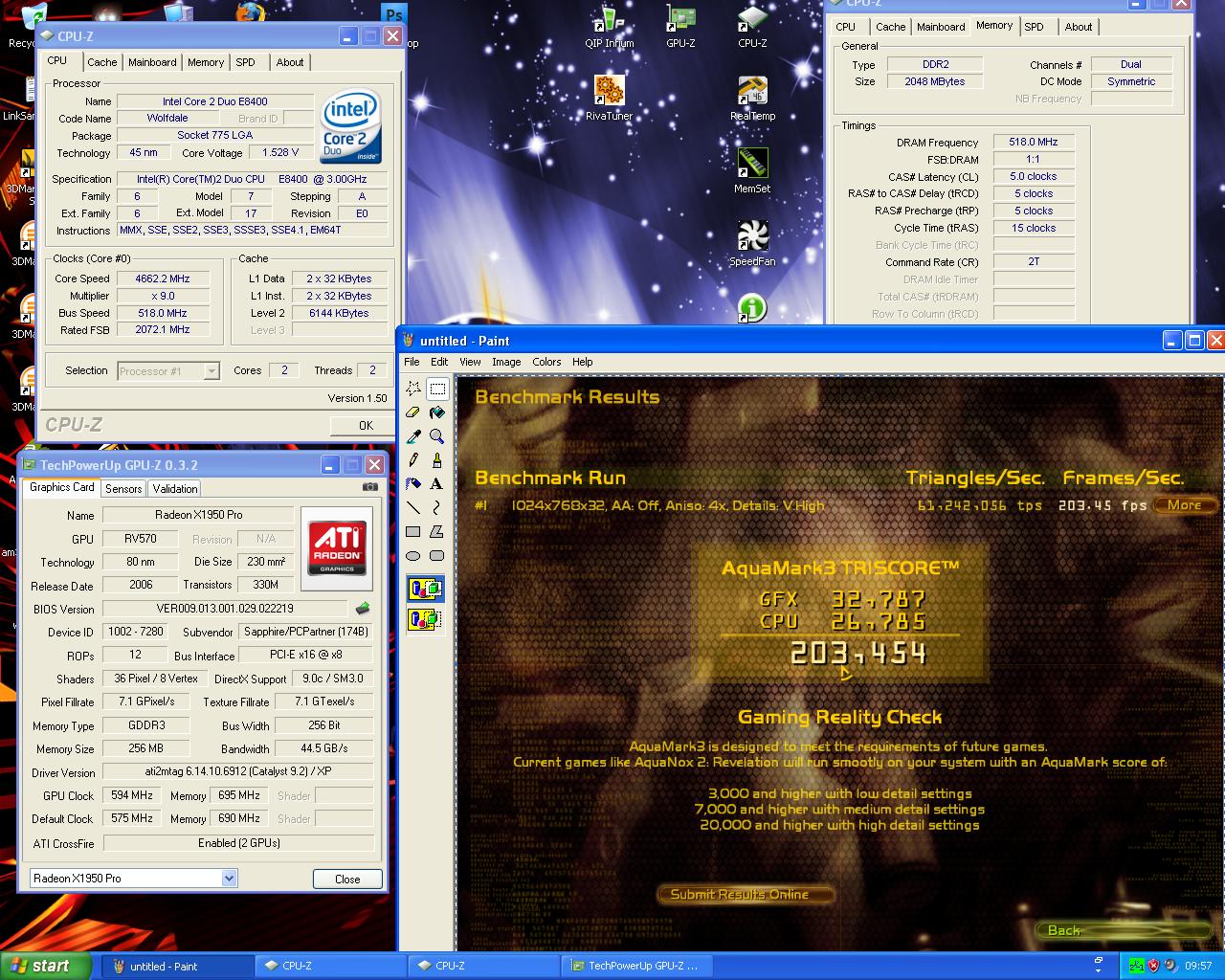Open the Help menu in Paint
Screen dimensions: 1225x980
coord(583,362)
